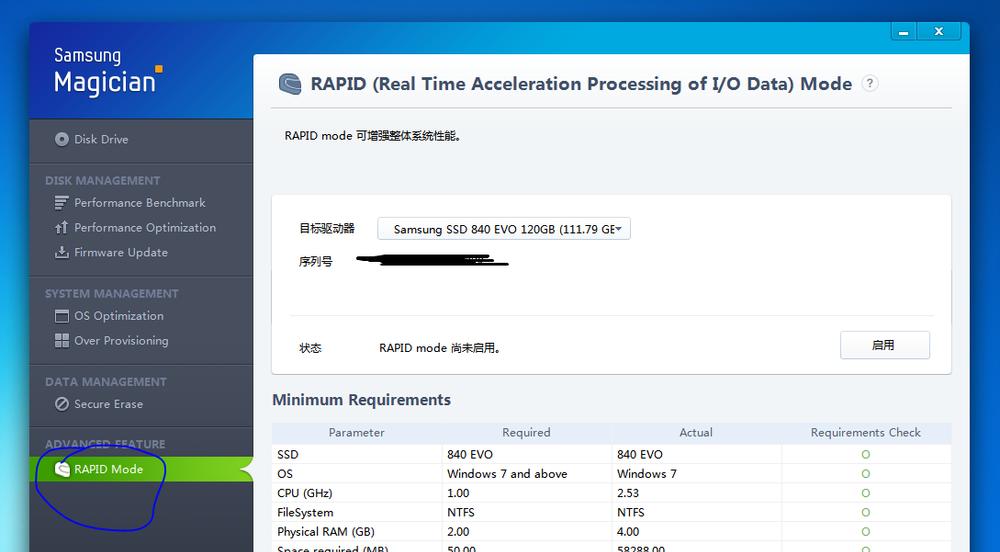
Task: Click the SSD parameter row label
Action: pos(288,454)
